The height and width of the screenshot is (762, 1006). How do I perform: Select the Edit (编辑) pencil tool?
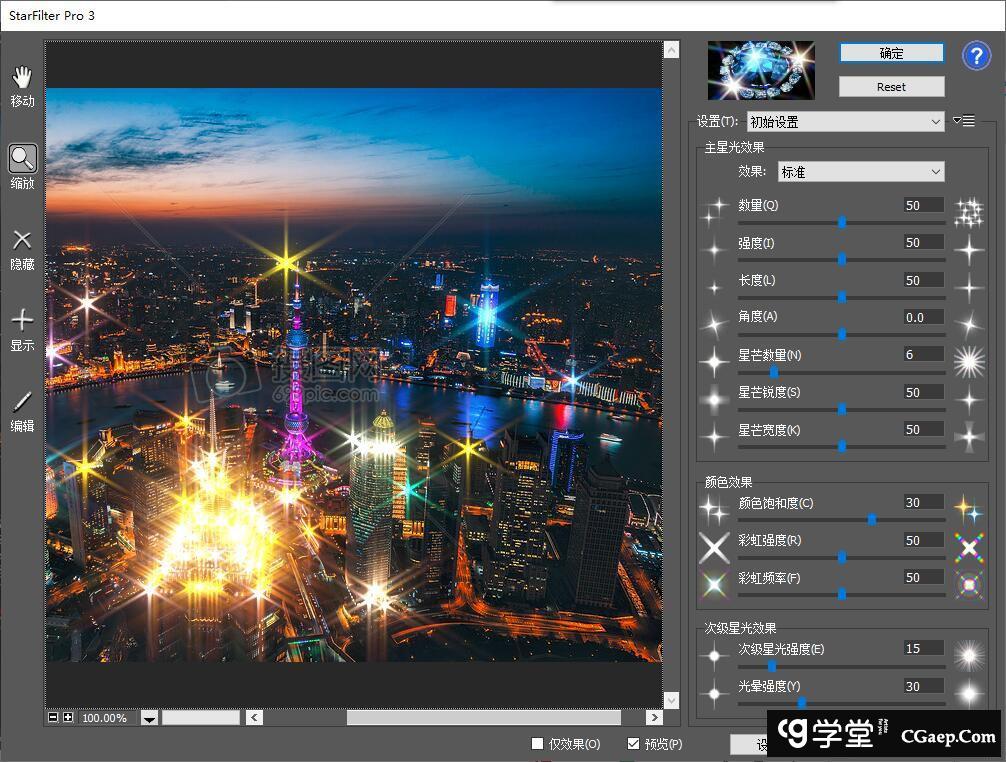click(x=22, y=402)
